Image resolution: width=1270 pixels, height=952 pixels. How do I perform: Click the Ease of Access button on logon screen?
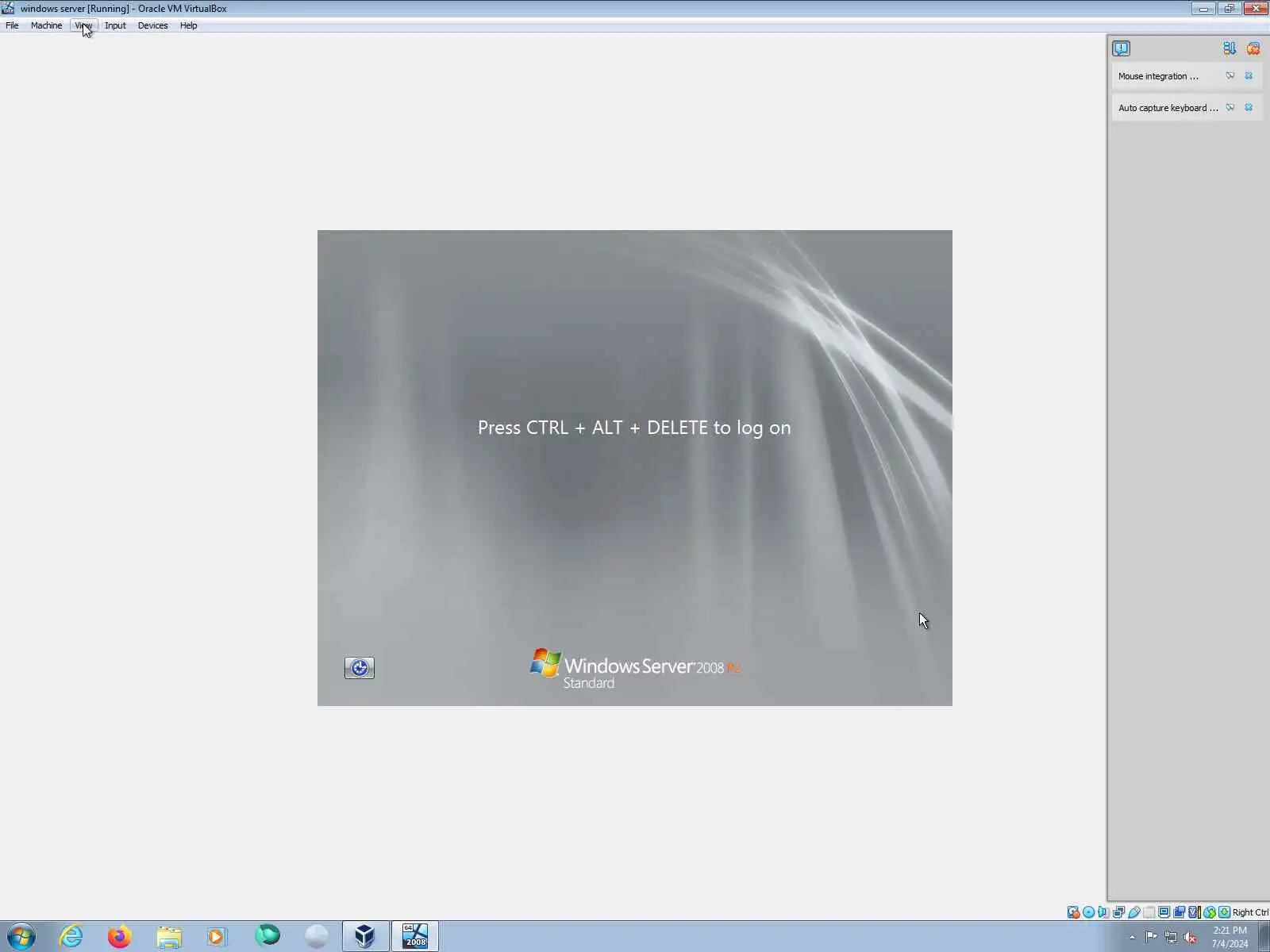(x=360, y=668)
